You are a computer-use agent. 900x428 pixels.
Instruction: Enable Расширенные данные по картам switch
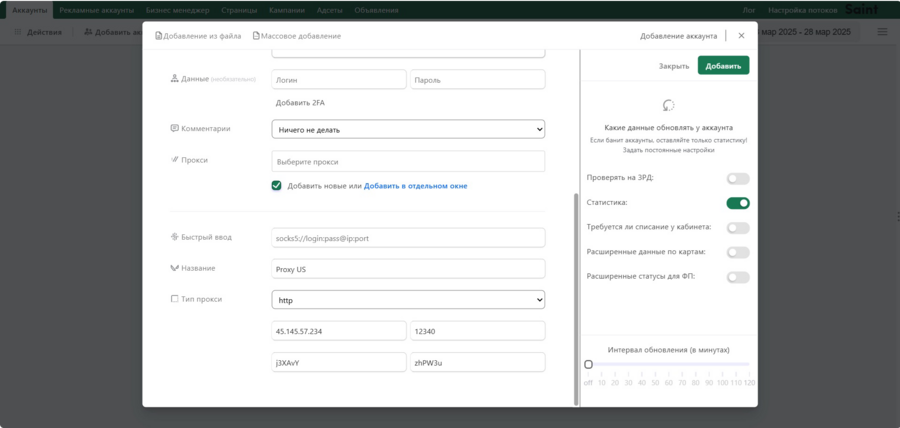[x=738, y=252]
